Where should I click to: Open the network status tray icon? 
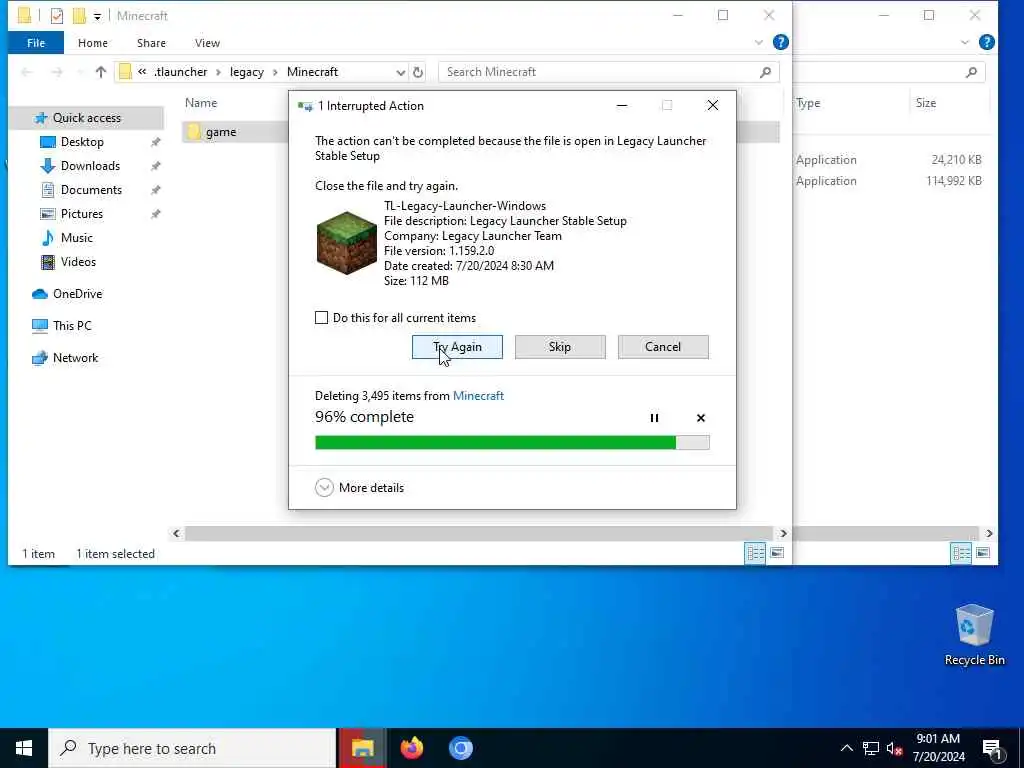[871, 748]
